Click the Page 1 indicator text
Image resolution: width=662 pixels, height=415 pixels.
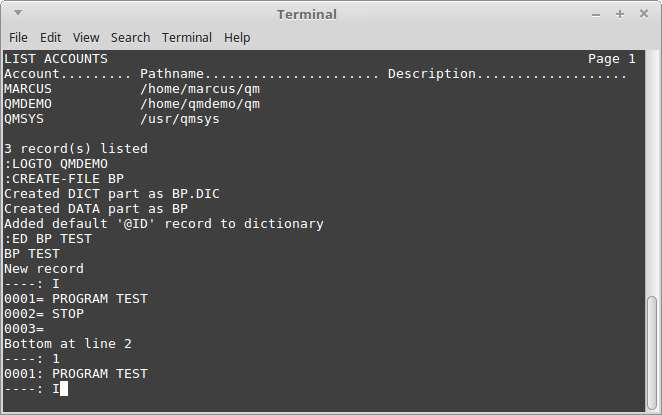(x=612, y=59)
